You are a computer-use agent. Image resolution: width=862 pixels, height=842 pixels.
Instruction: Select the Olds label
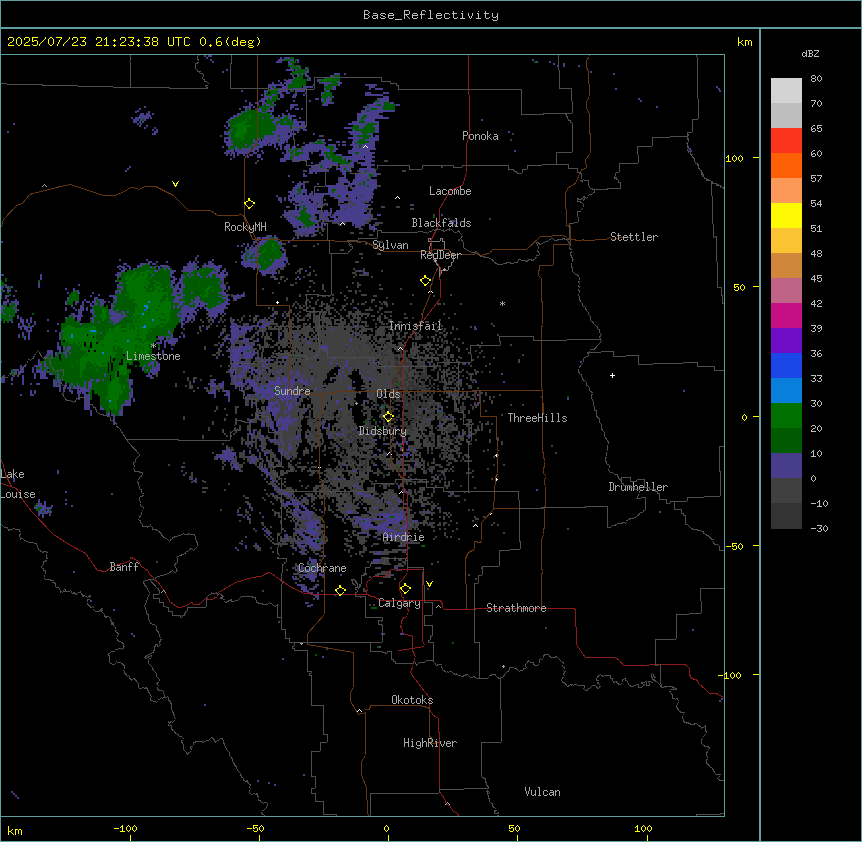pos(388,394)
